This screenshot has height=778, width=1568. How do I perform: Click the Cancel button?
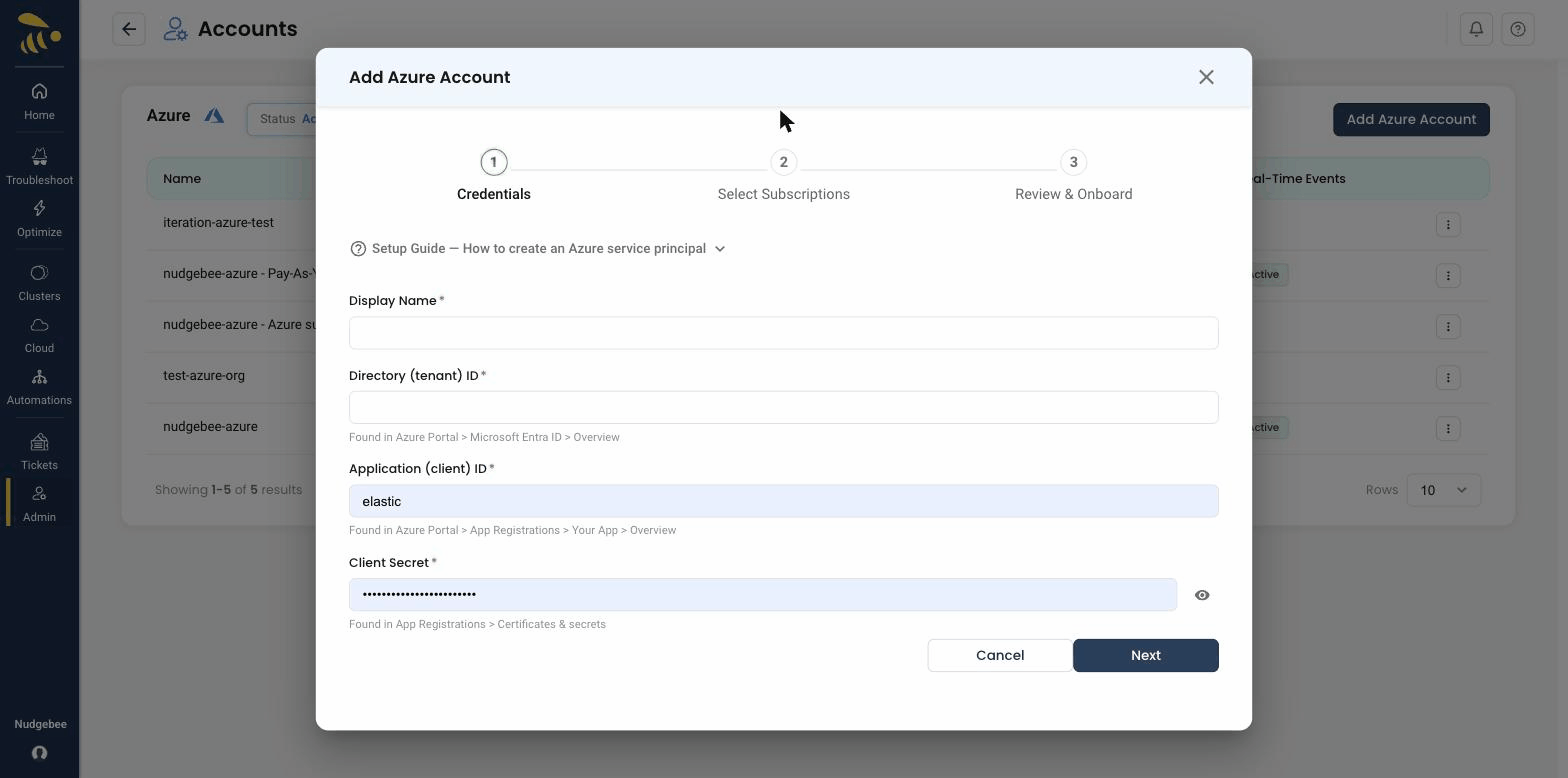coord(1000,656)
